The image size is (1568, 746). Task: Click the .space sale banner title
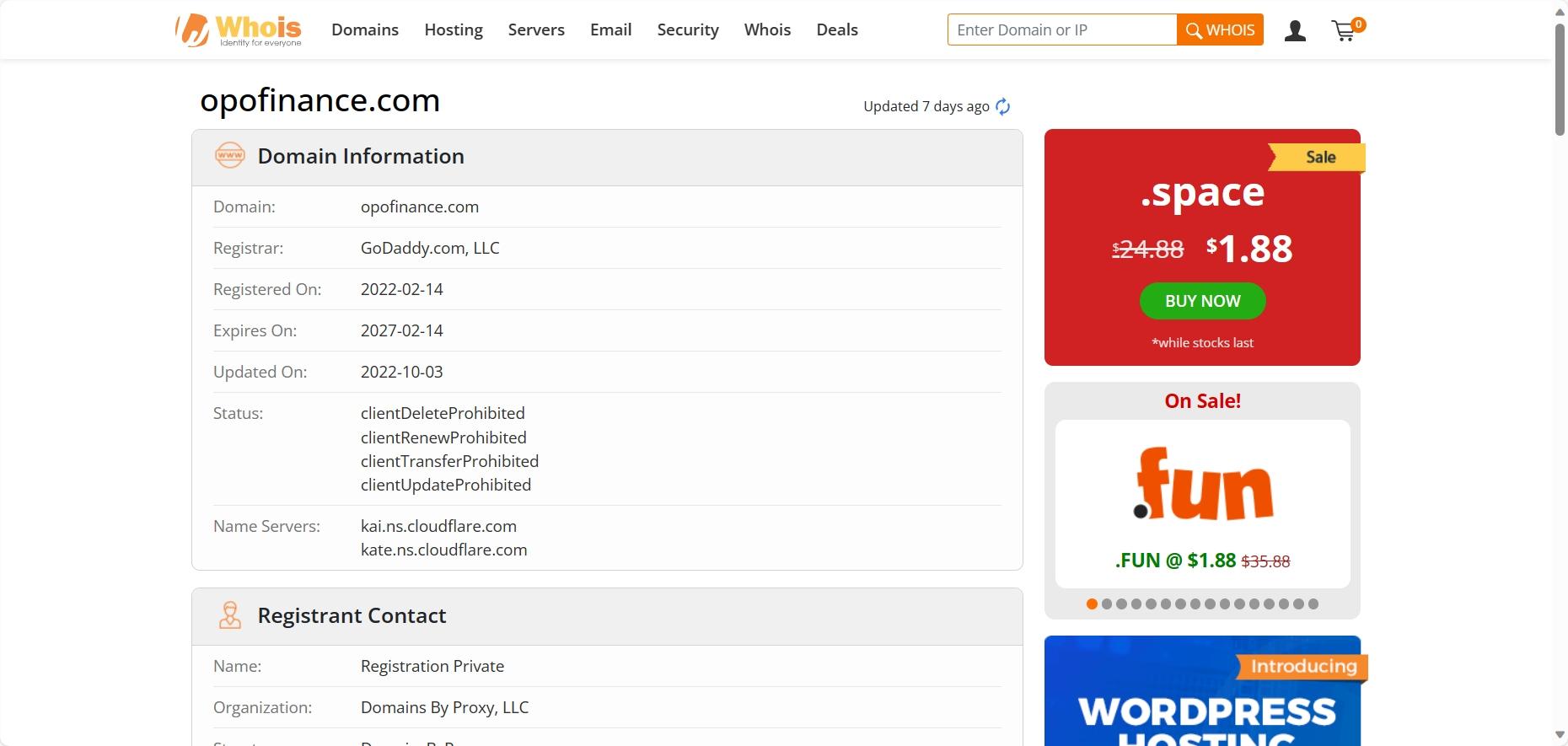1202,193
